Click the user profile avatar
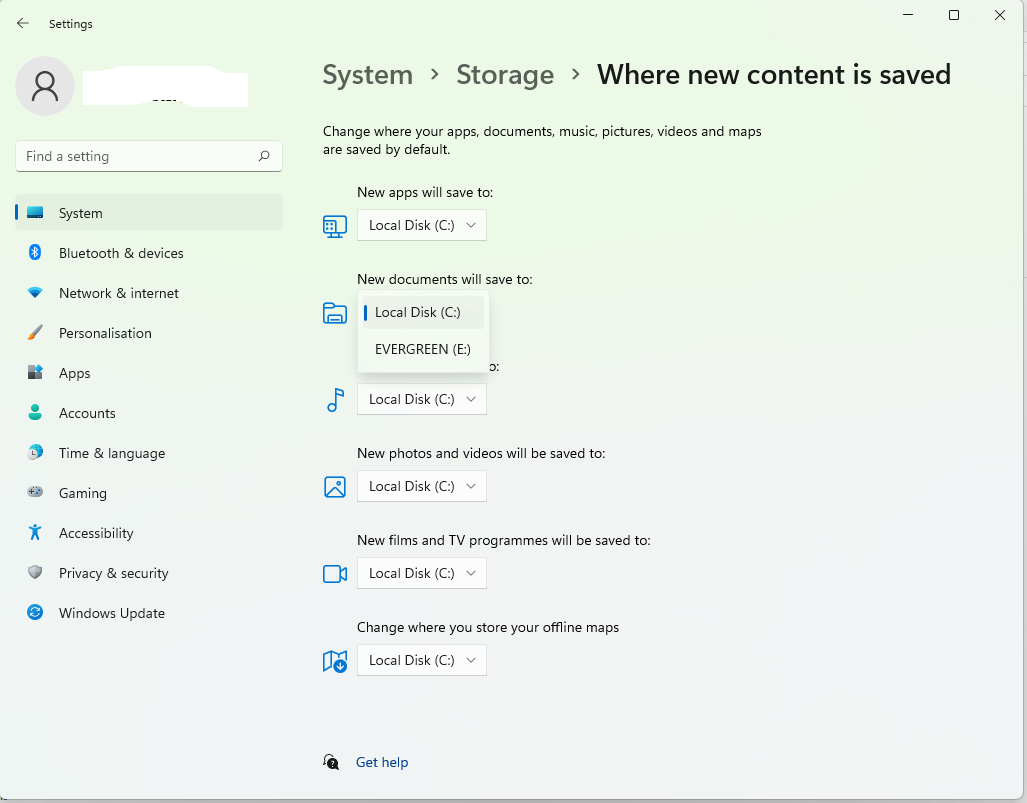1027x803 pixels. point(45,86)
